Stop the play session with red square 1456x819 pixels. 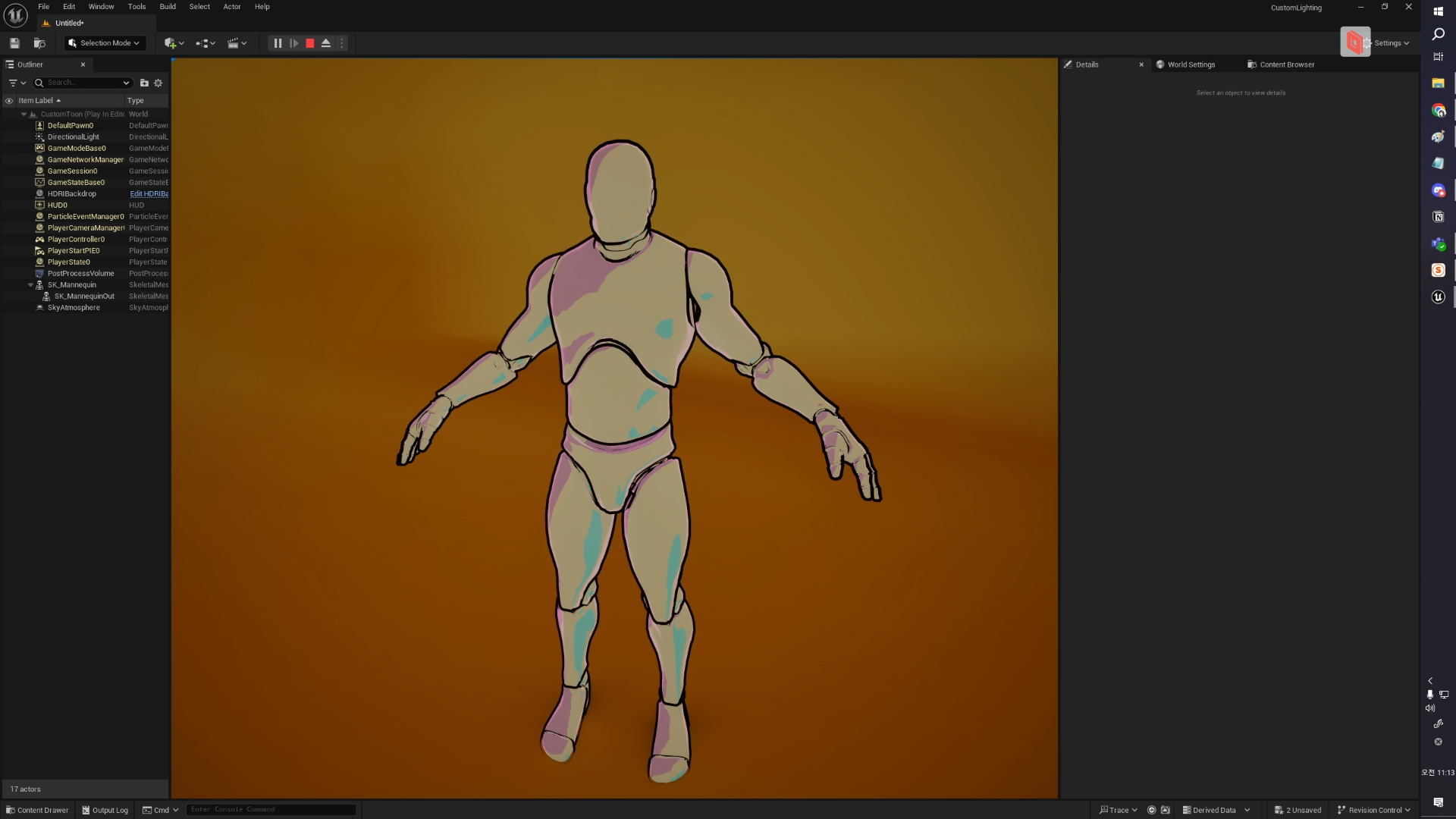(310, 43)
